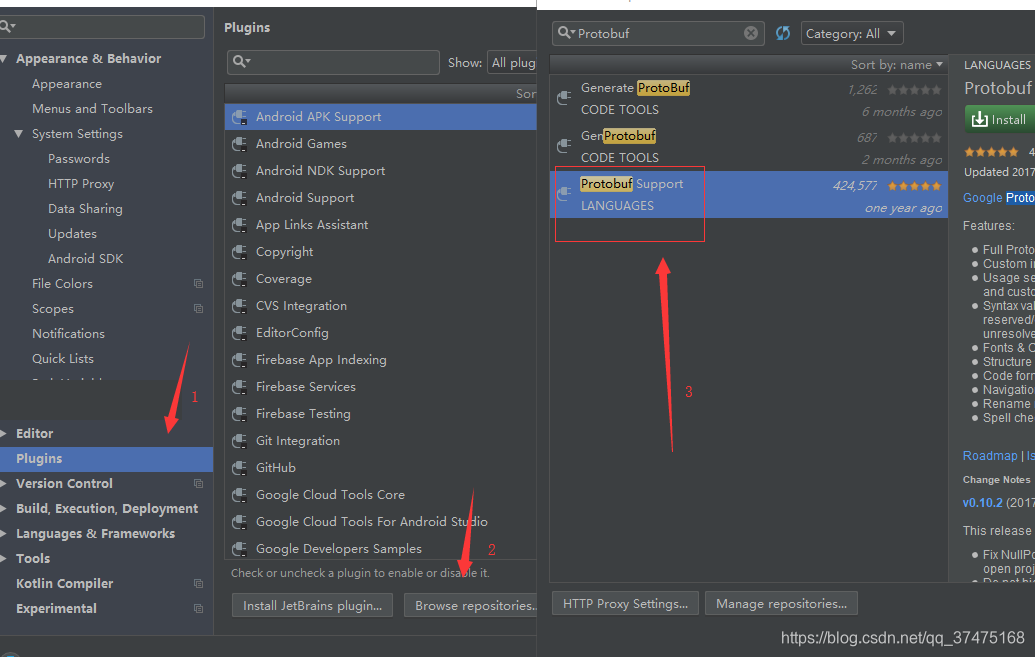Viewport: 1035px width, 657px height.
Task: Open the Data Sharing settings page
Action: pos(85,209)
